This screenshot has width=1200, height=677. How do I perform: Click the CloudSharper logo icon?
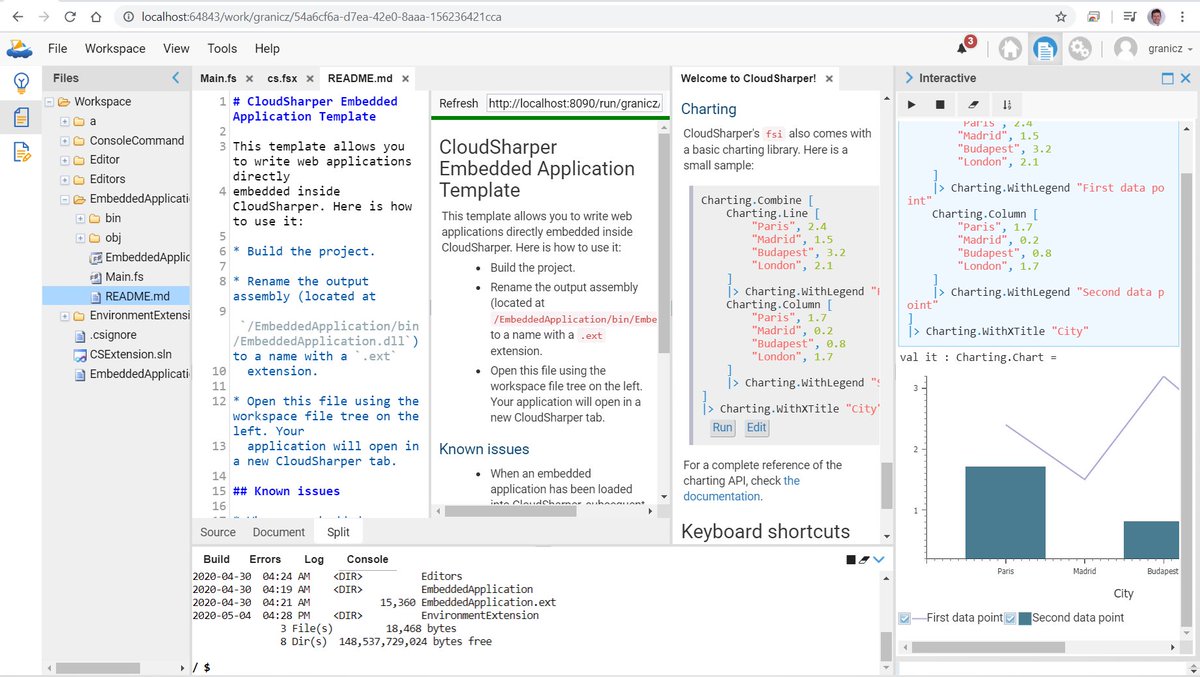click(x=20, y=48)
